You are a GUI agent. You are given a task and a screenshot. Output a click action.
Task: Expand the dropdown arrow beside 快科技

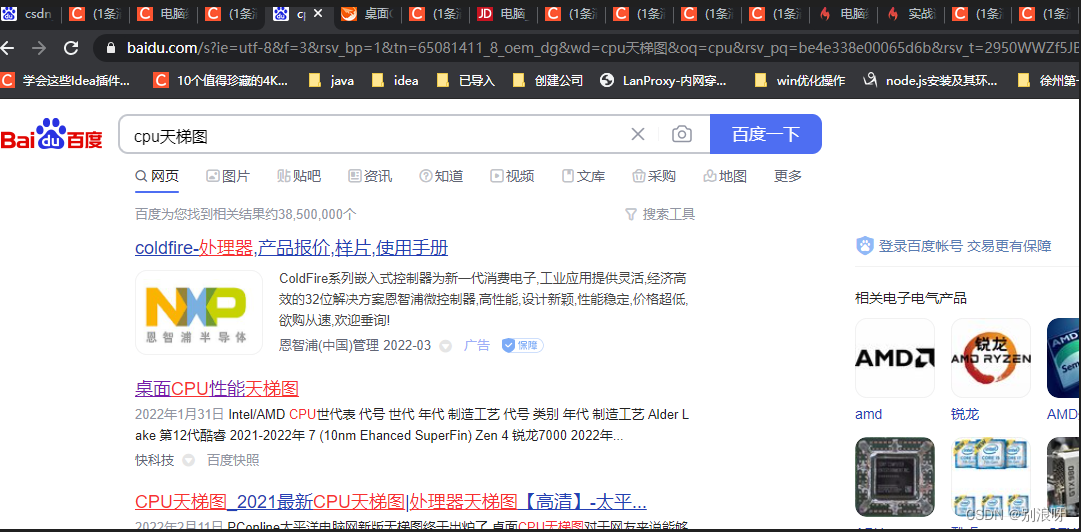click(x=188, y=460)
